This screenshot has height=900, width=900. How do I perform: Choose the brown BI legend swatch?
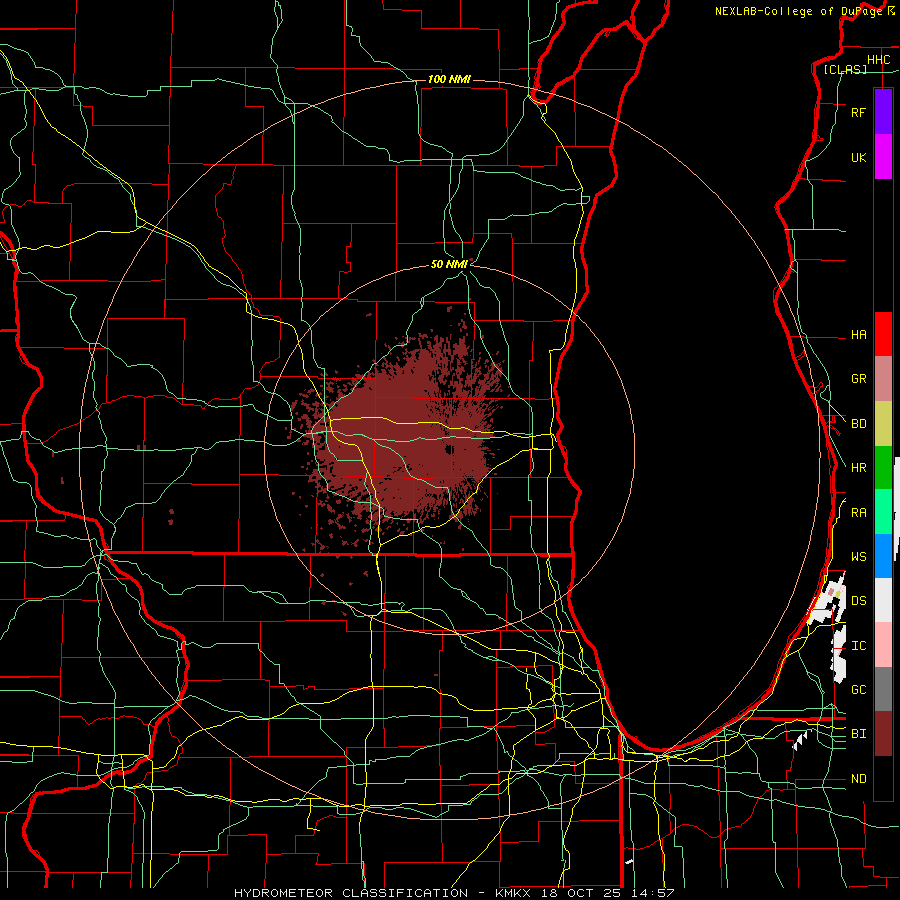[883, 734]
